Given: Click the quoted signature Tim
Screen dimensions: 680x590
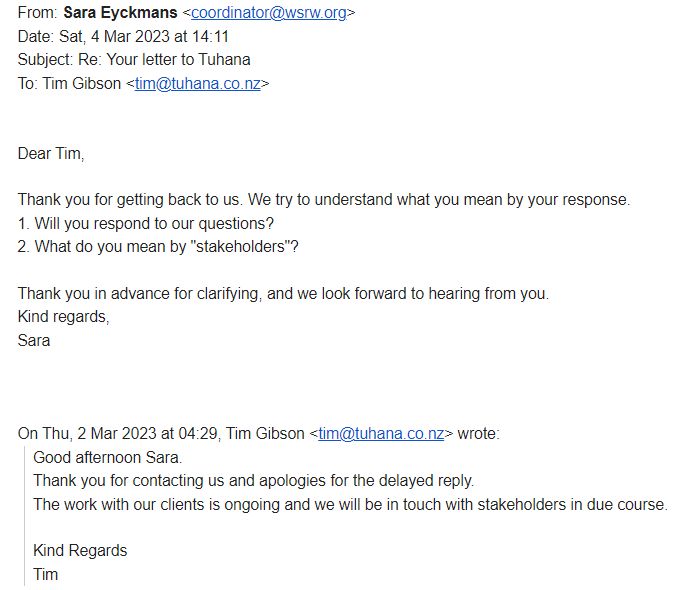Looking at the screenshot, I should tap(46, 574).
